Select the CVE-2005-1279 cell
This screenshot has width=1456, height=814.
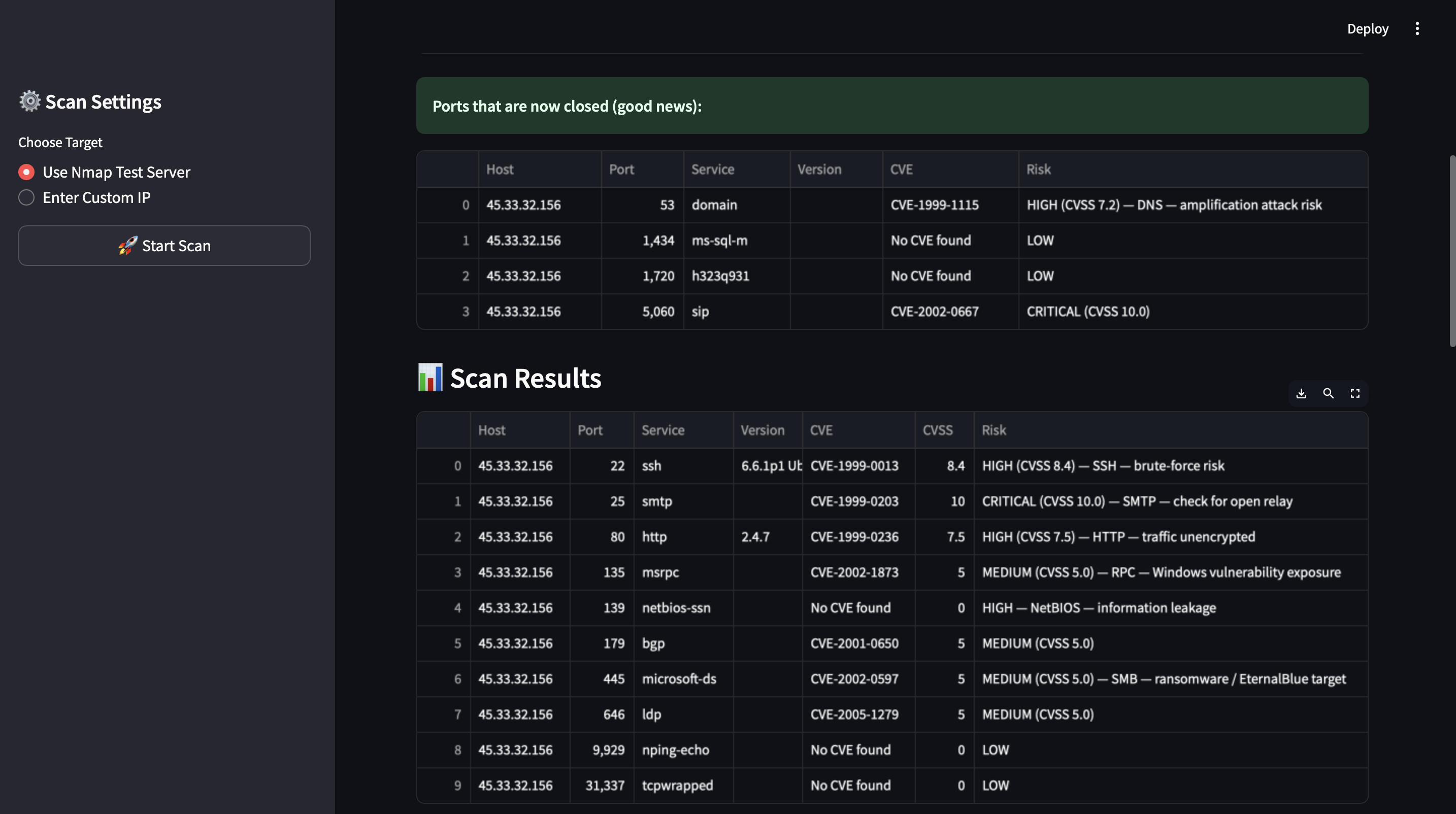tap(858, 715)
